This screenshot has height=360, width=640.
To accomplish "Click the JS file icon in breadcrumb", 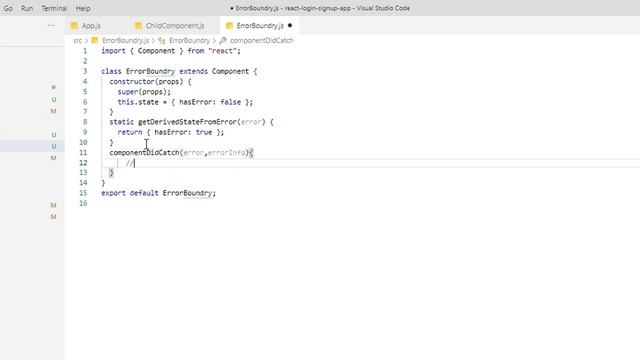I will (95, 40).
